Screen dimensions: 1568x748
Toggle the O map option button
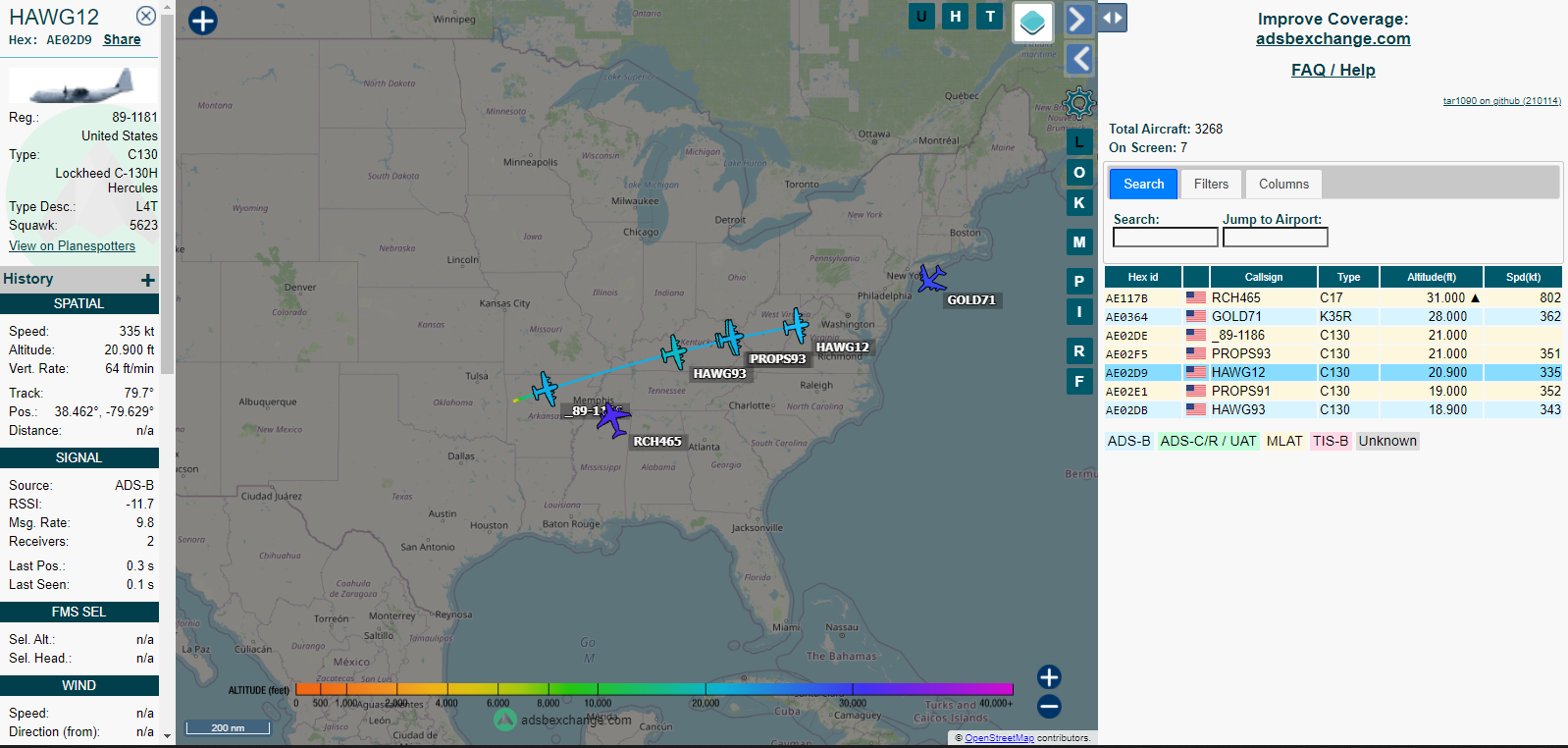[1079, 172]
